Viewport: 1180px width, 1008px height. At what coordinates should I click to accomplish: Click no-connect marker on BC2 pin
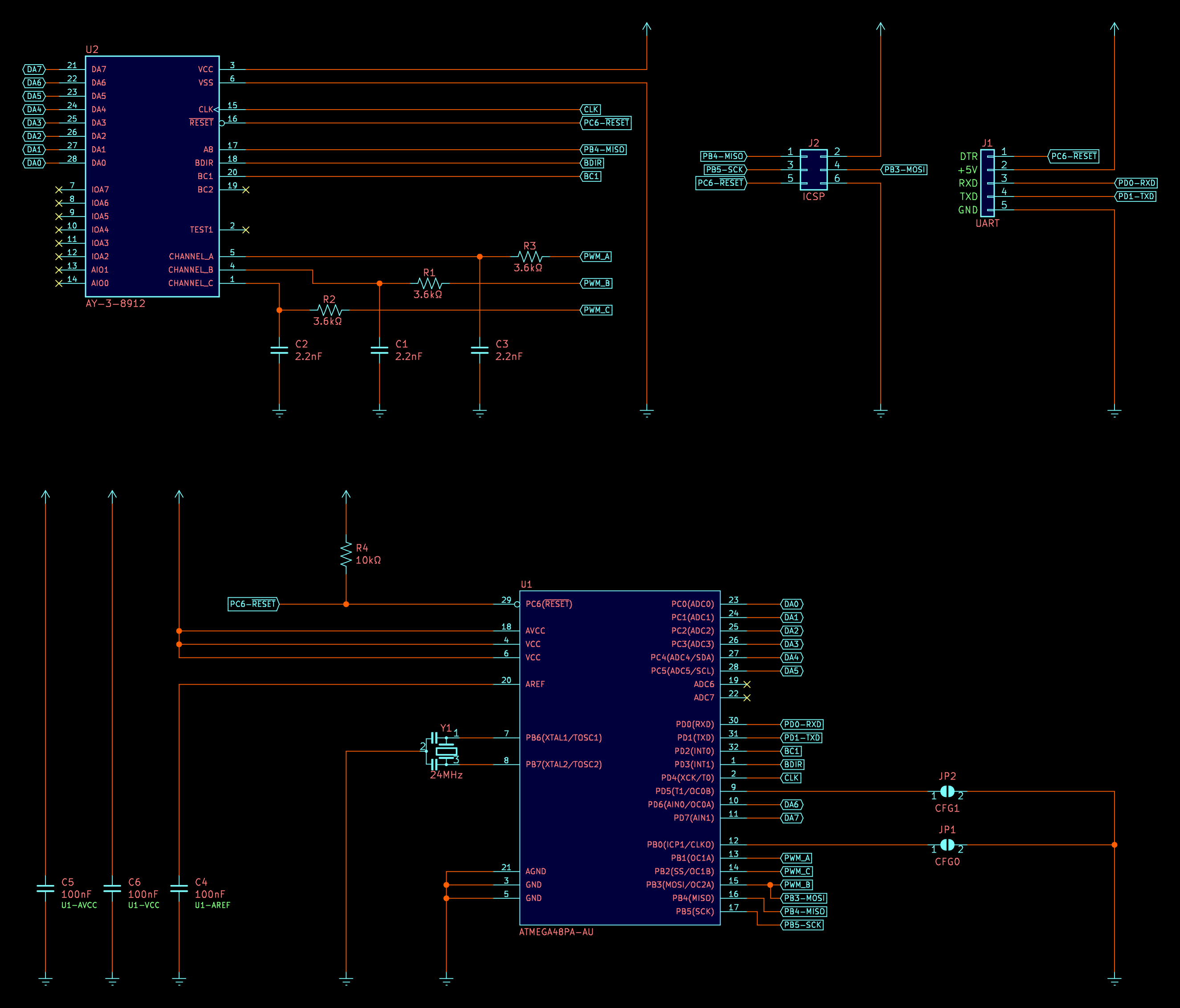click(x=245, y=190)
